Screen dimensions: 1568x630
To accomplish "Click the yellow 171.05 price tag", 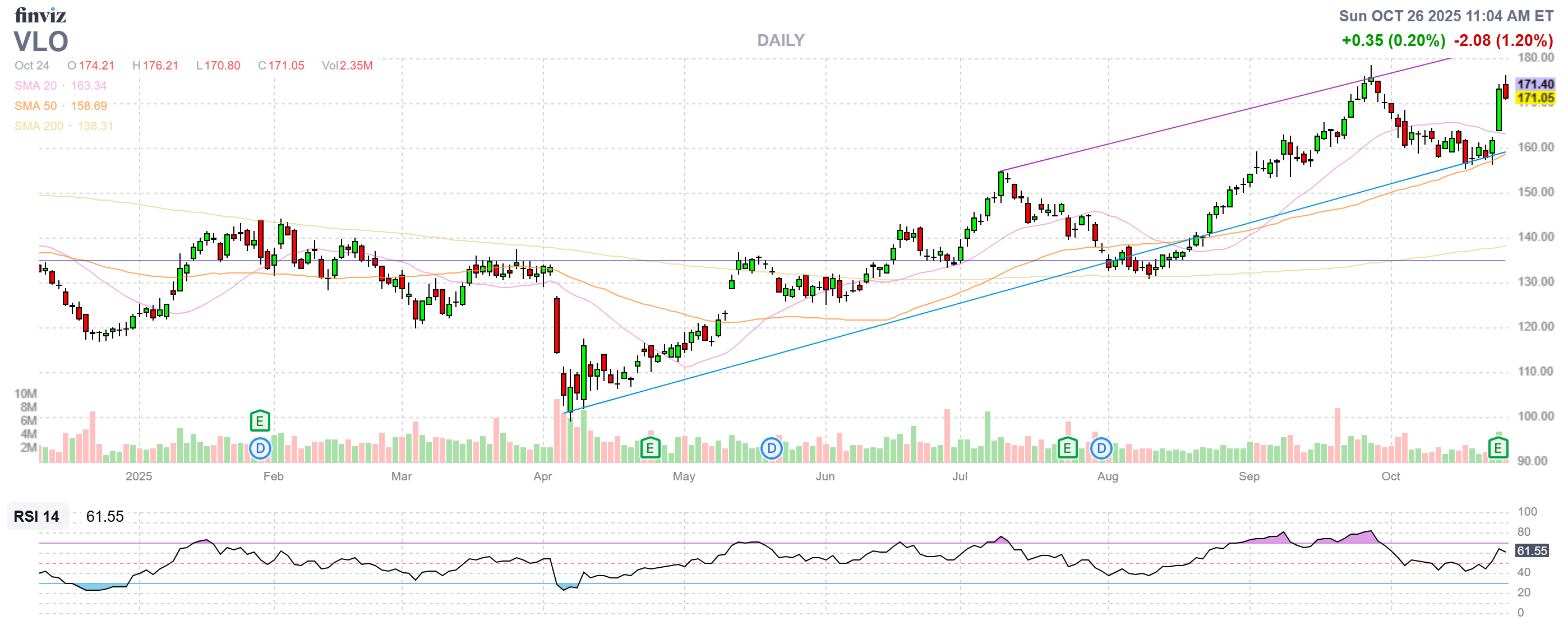I will pyautogui.click(x=1534, y=98).
